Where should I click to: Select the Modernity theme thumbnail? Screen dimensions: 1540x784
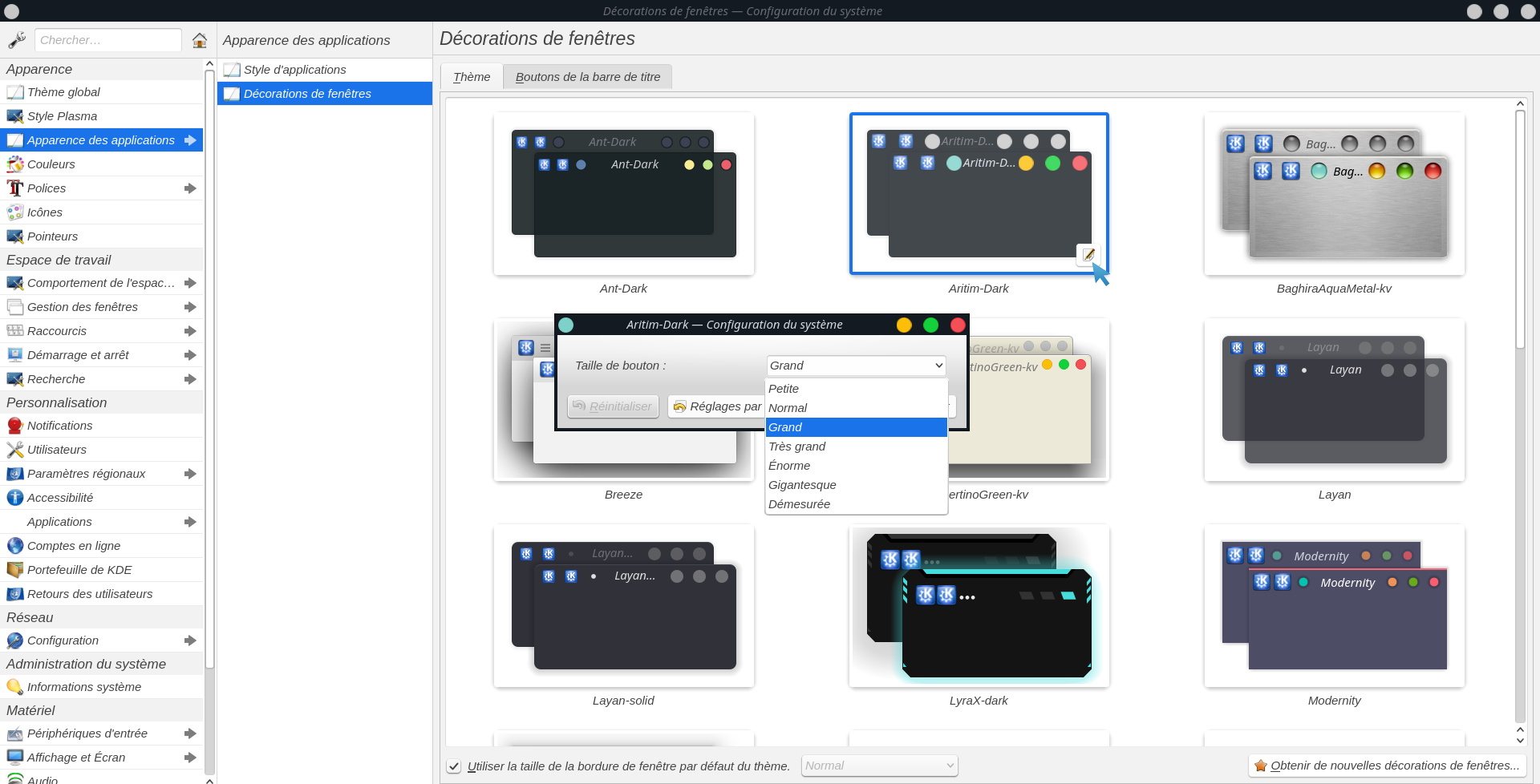point(1335,606)
